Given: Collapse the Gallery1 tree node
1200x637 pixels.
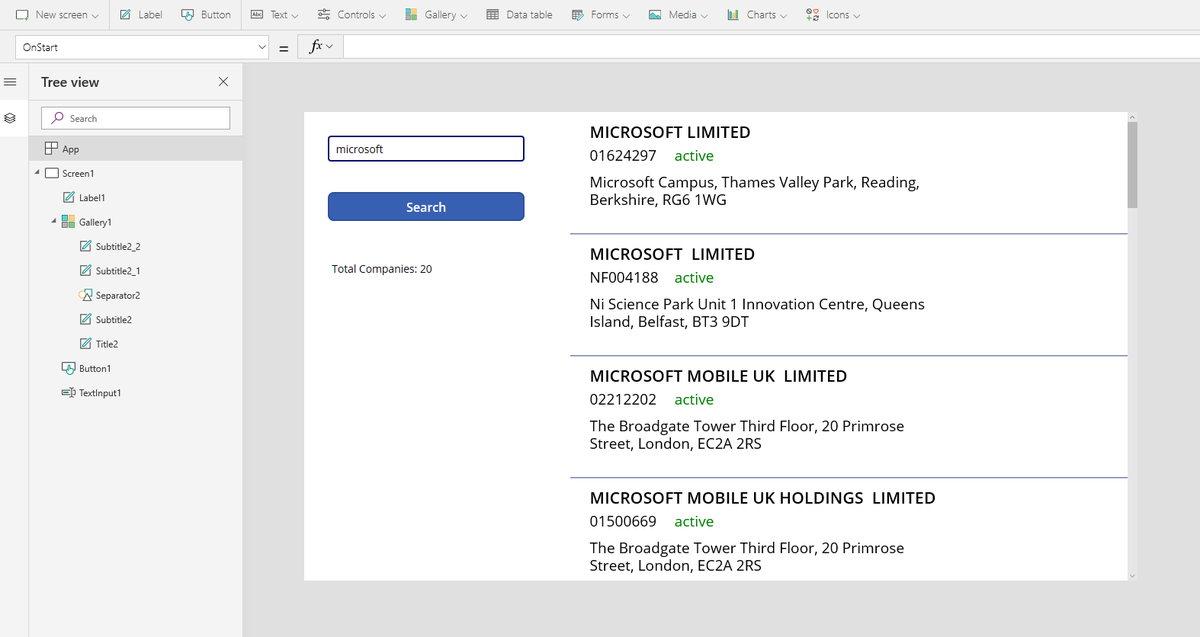Looking at the screenshot, I should [x=53, y=222].
